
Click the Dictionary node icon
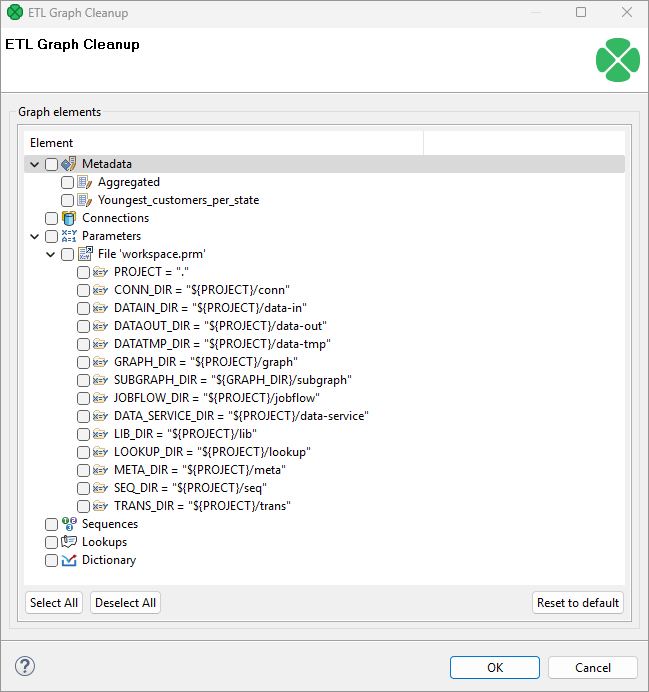click(69, 560)
